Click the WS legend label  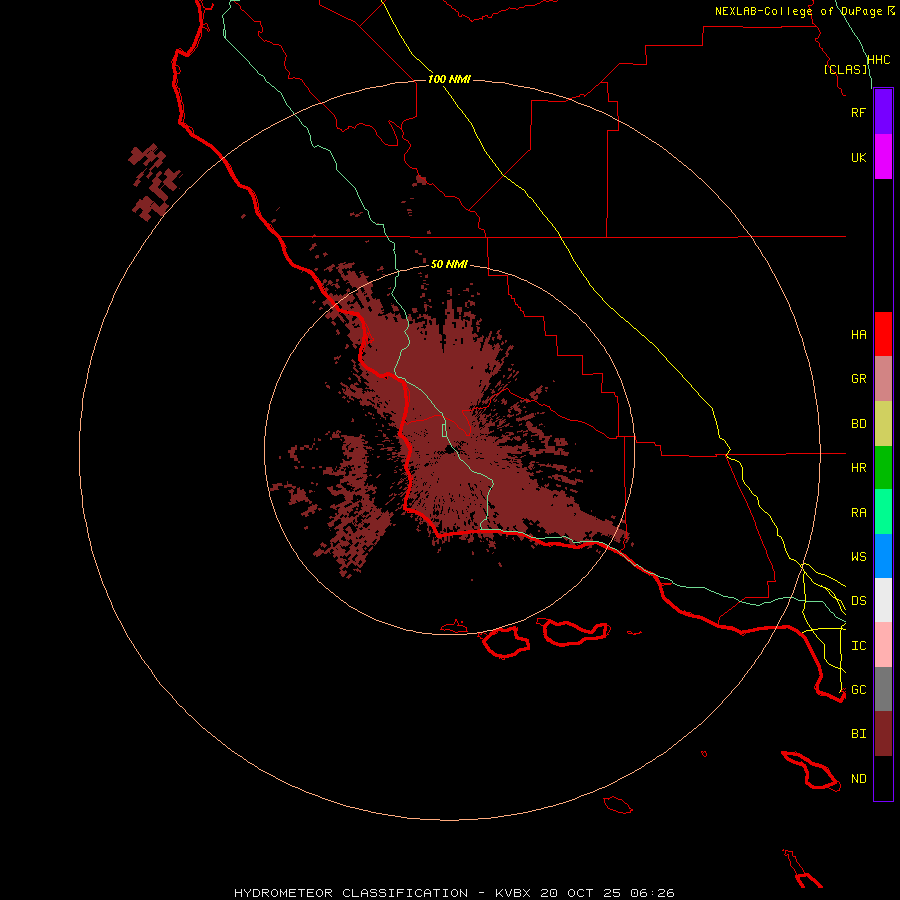coord(858,557)
